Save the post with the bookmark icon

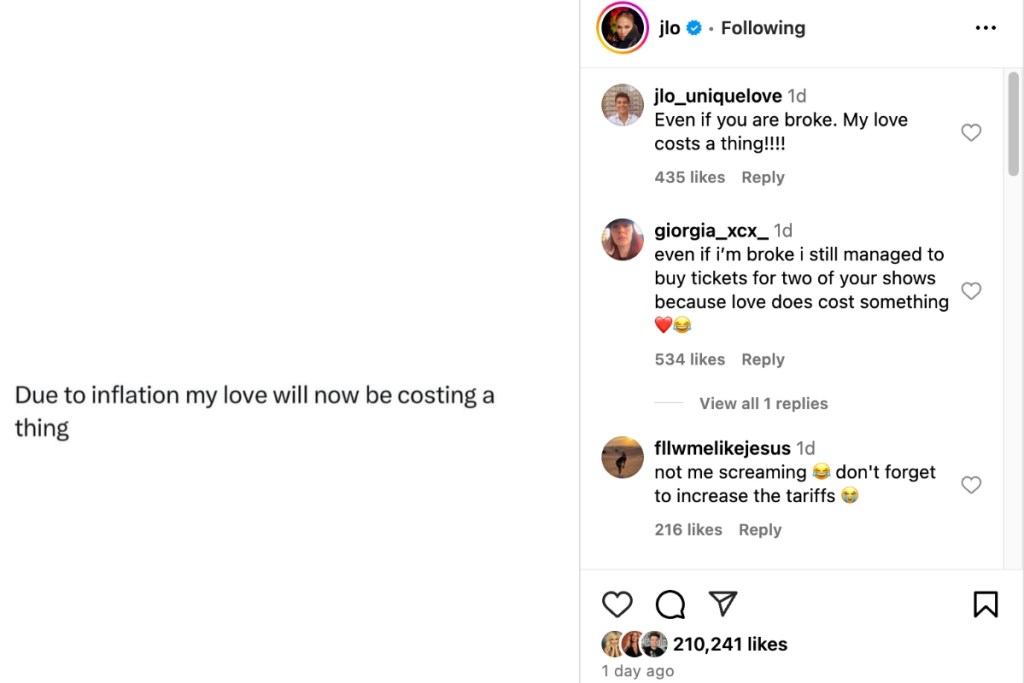tap(985, 604)
